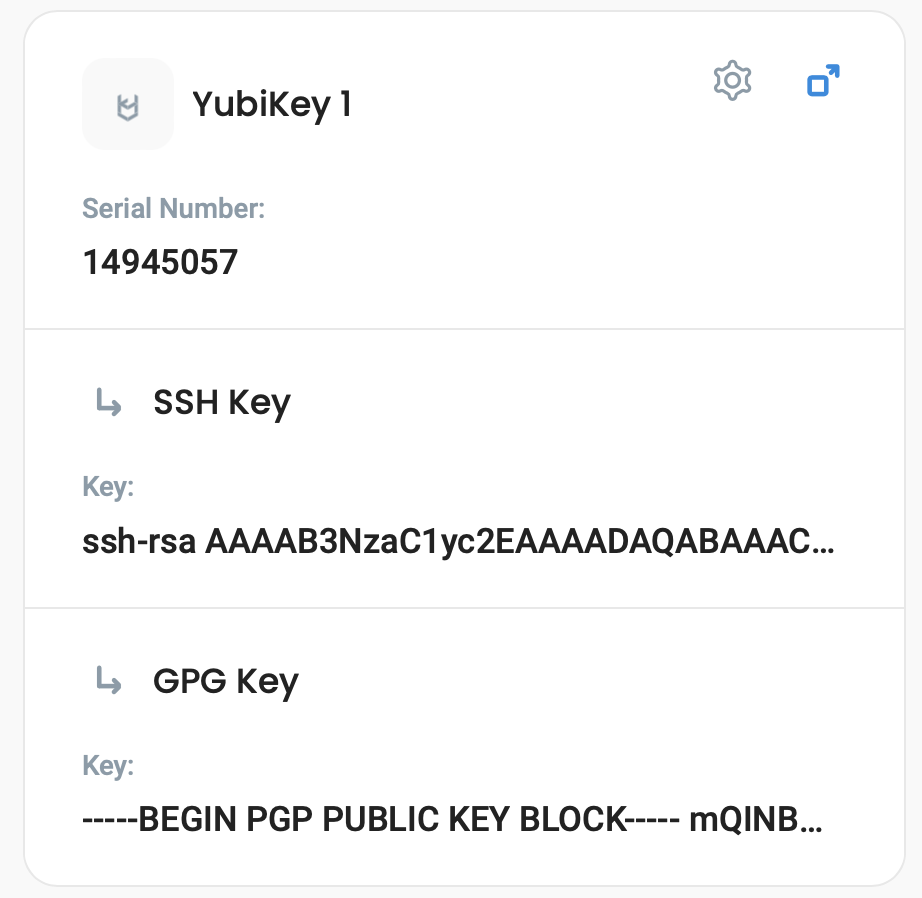Select the BEGIN PGP PUBLIC KEY BLOCK text
Screen dimensions: 922x898
[x=382, y=821]
